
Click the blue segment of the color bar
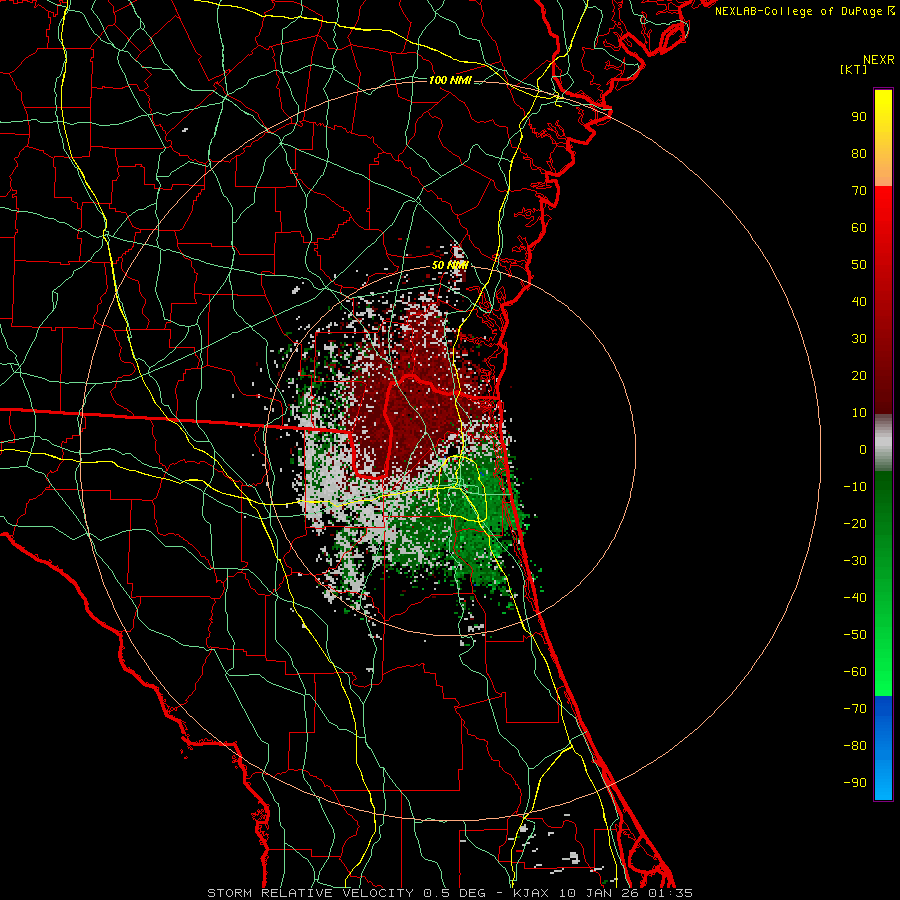[x=883, y=748]
